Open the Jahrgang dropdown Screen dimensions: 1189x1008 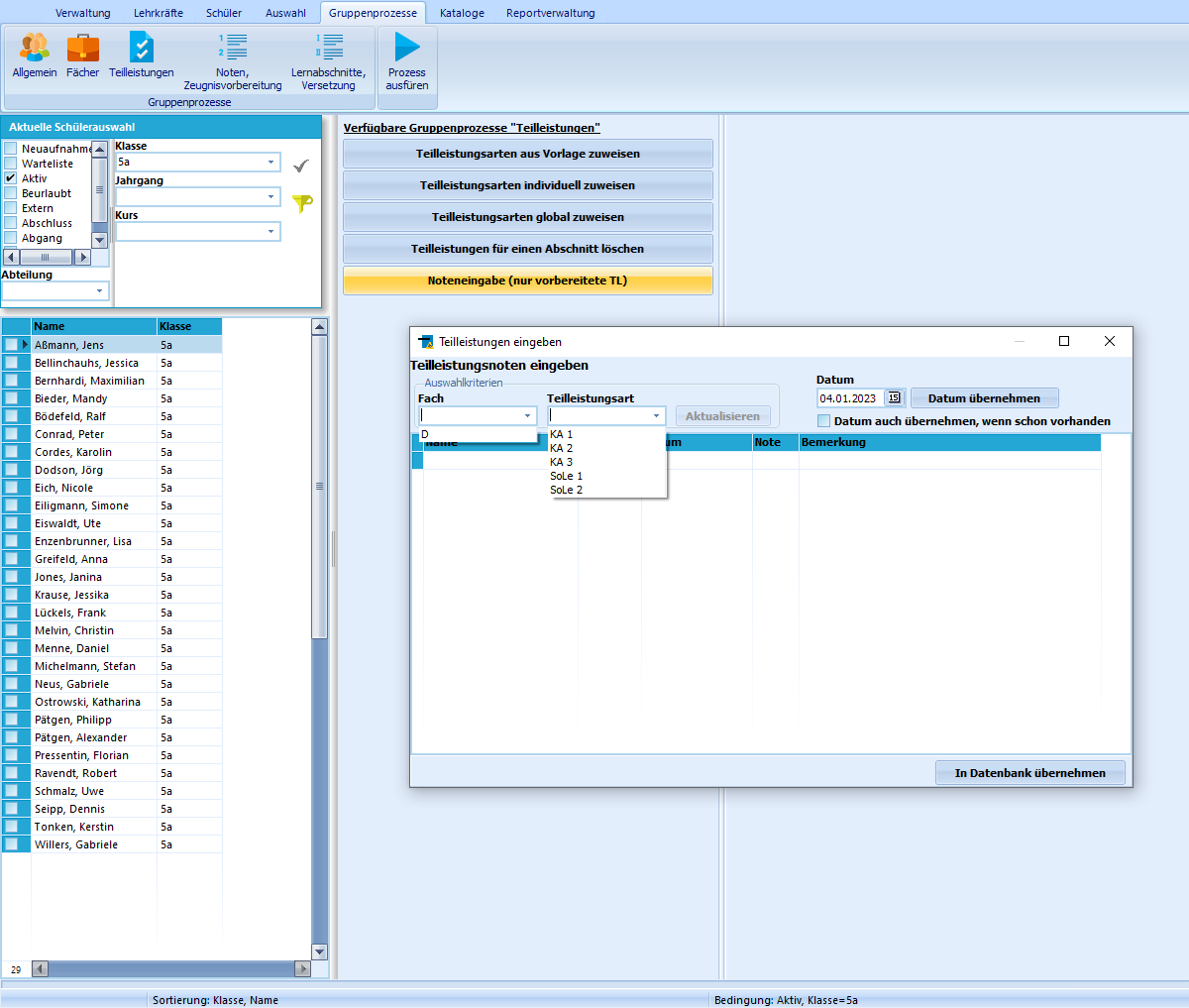click(x=271, y=197)
